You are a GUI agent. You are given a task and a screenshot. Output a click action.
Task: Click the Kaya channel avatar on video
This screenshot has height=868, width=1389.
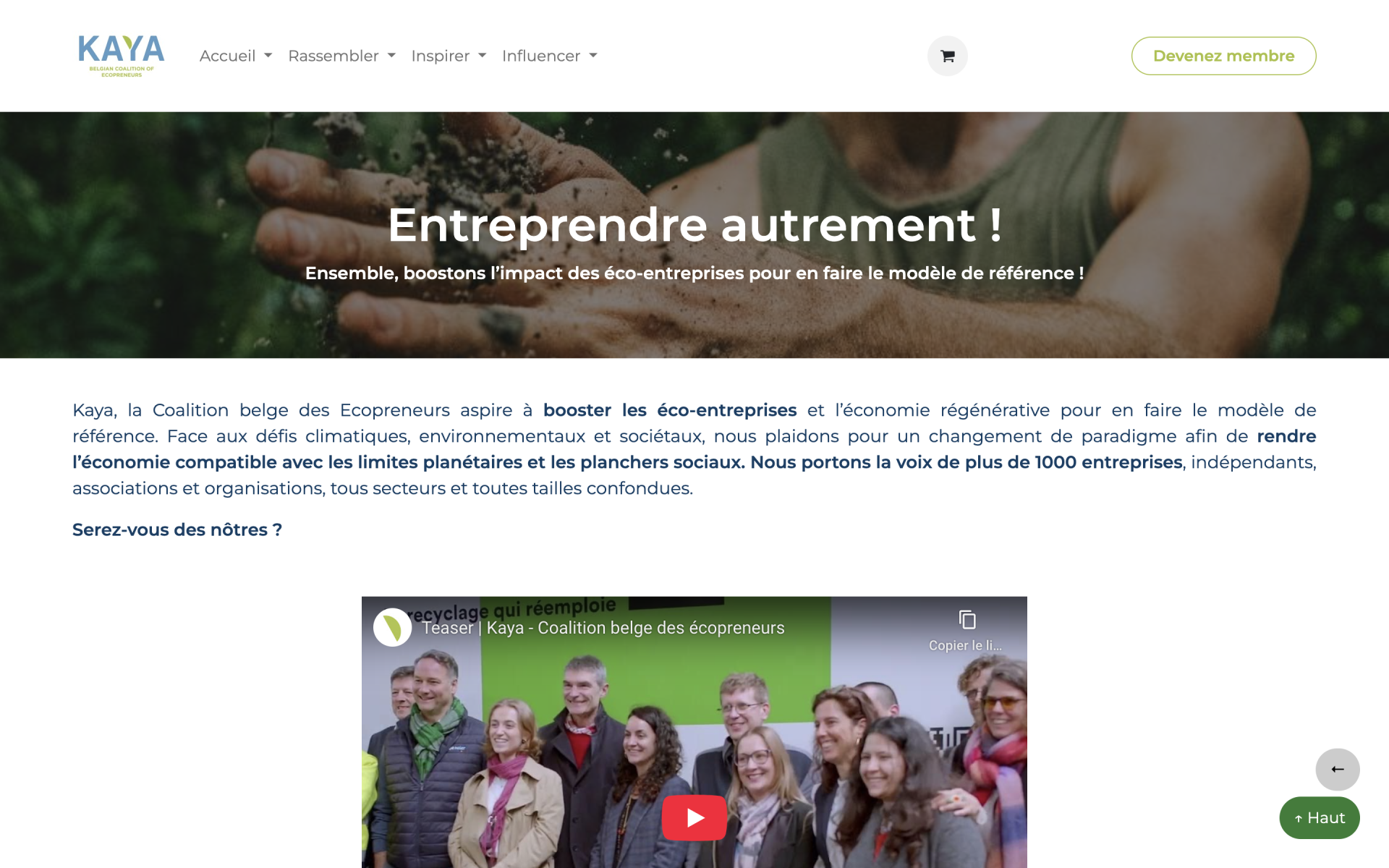point(392,627)
